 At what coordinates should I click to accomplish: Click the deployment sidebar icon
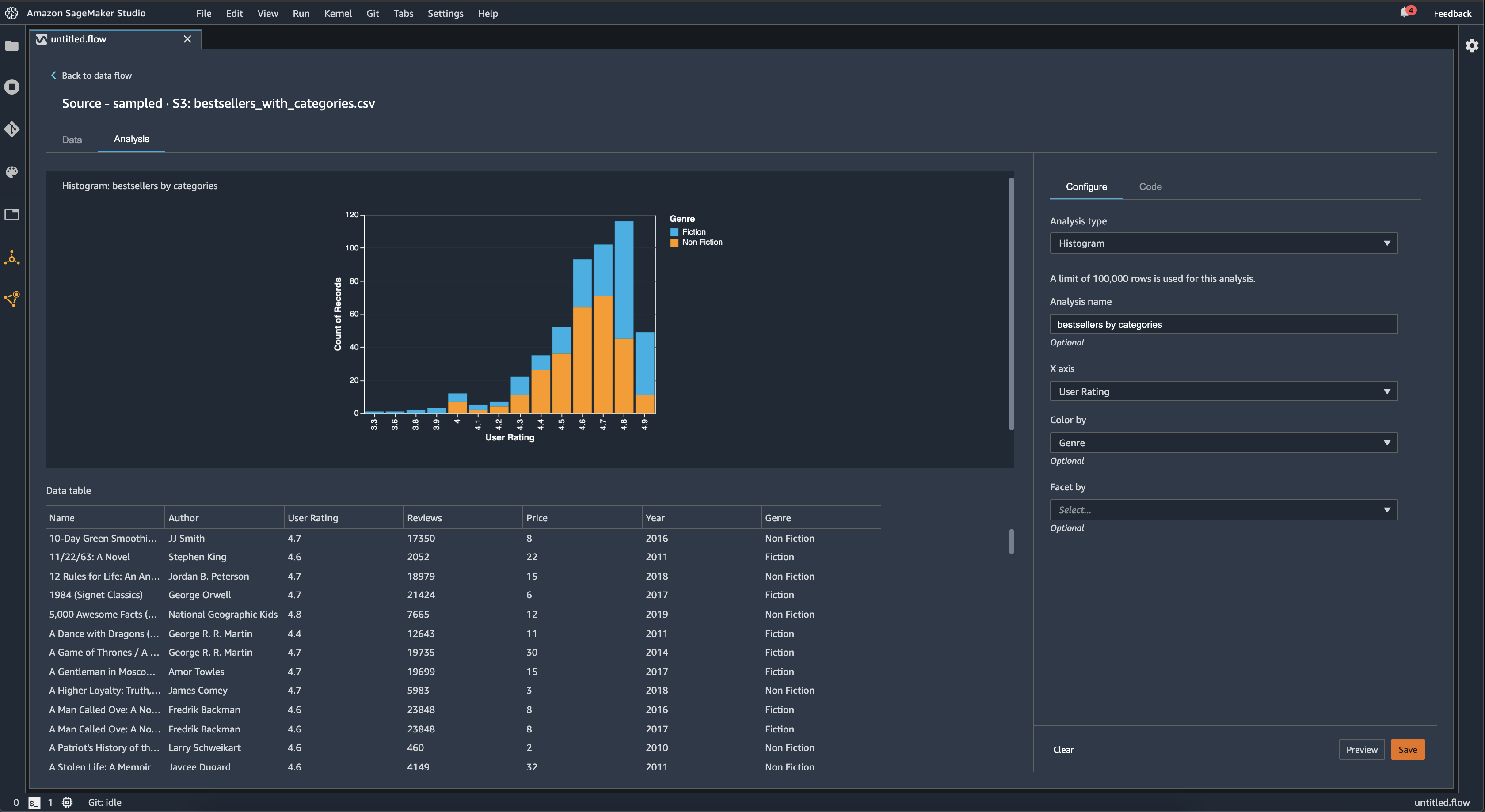coord(12,300)
